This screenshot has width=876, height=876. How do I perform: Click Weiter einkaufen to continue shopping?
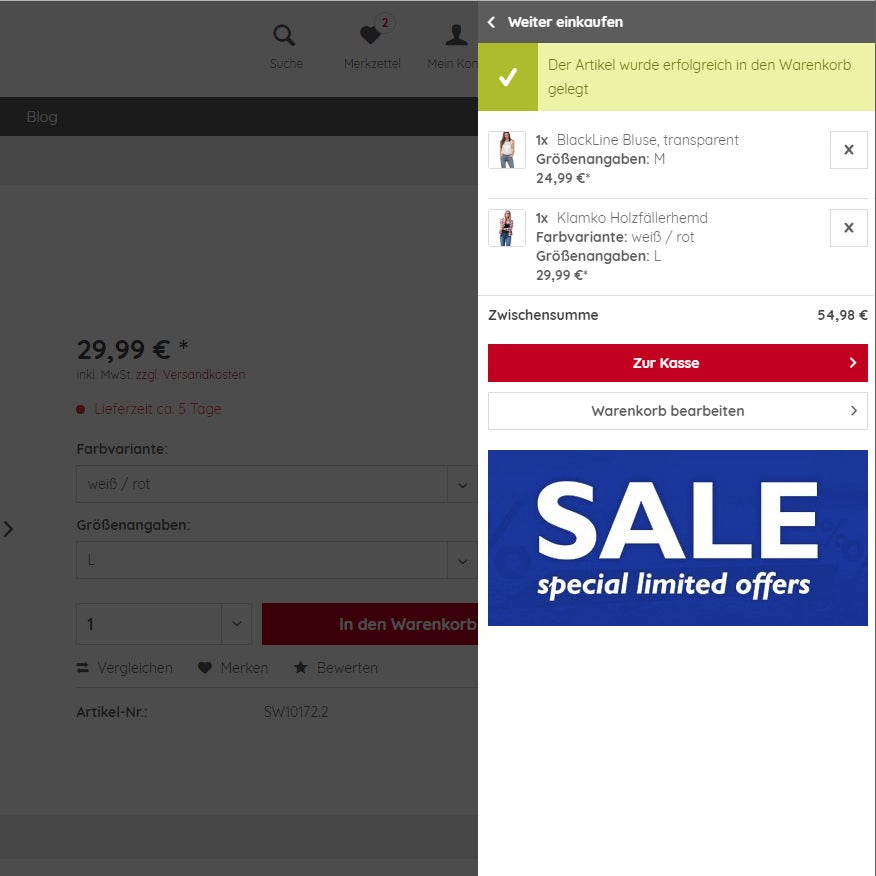point(565,22)
